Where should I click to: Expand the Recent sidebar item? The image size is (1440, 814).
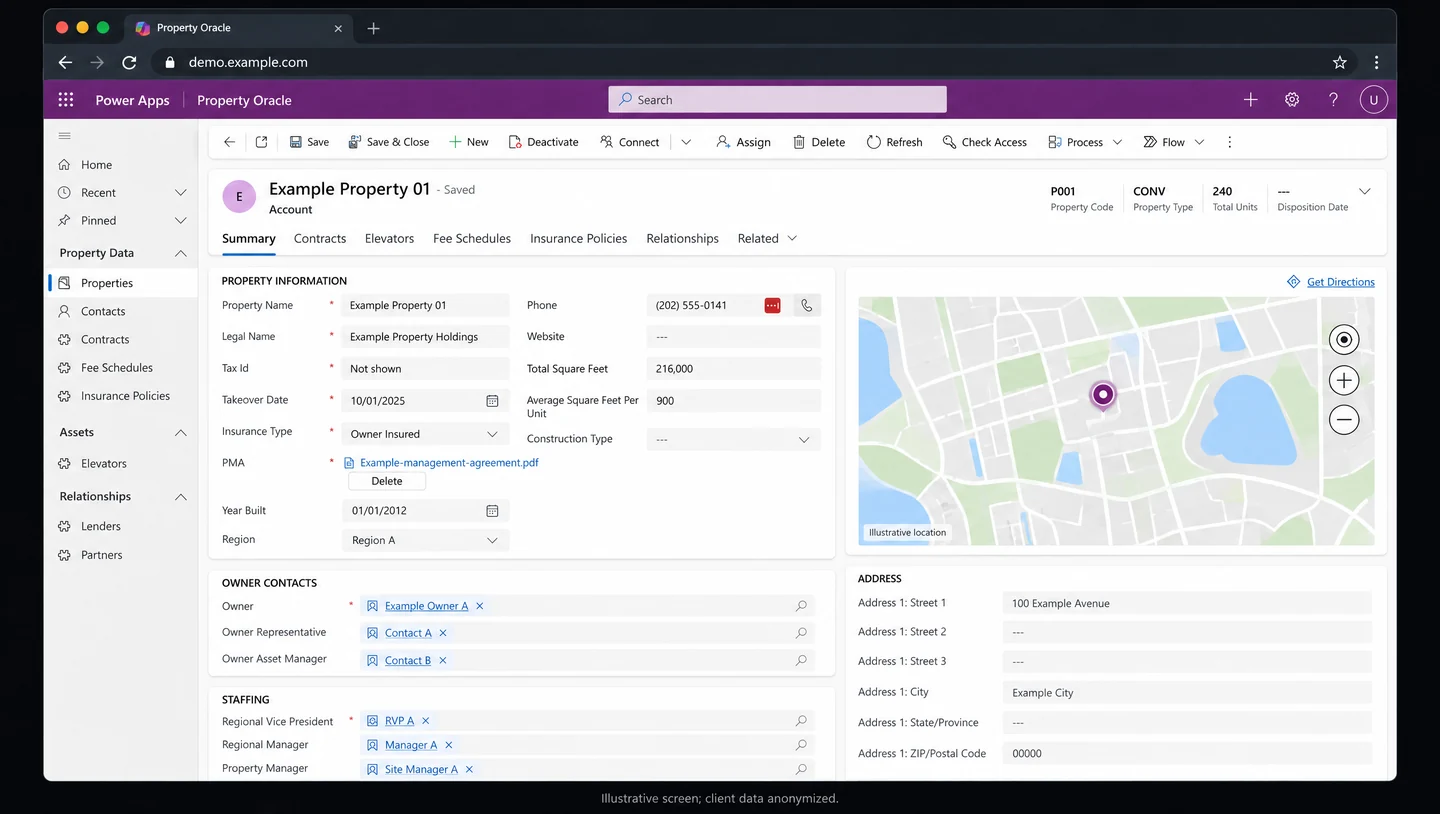click(x=180, y=193)
